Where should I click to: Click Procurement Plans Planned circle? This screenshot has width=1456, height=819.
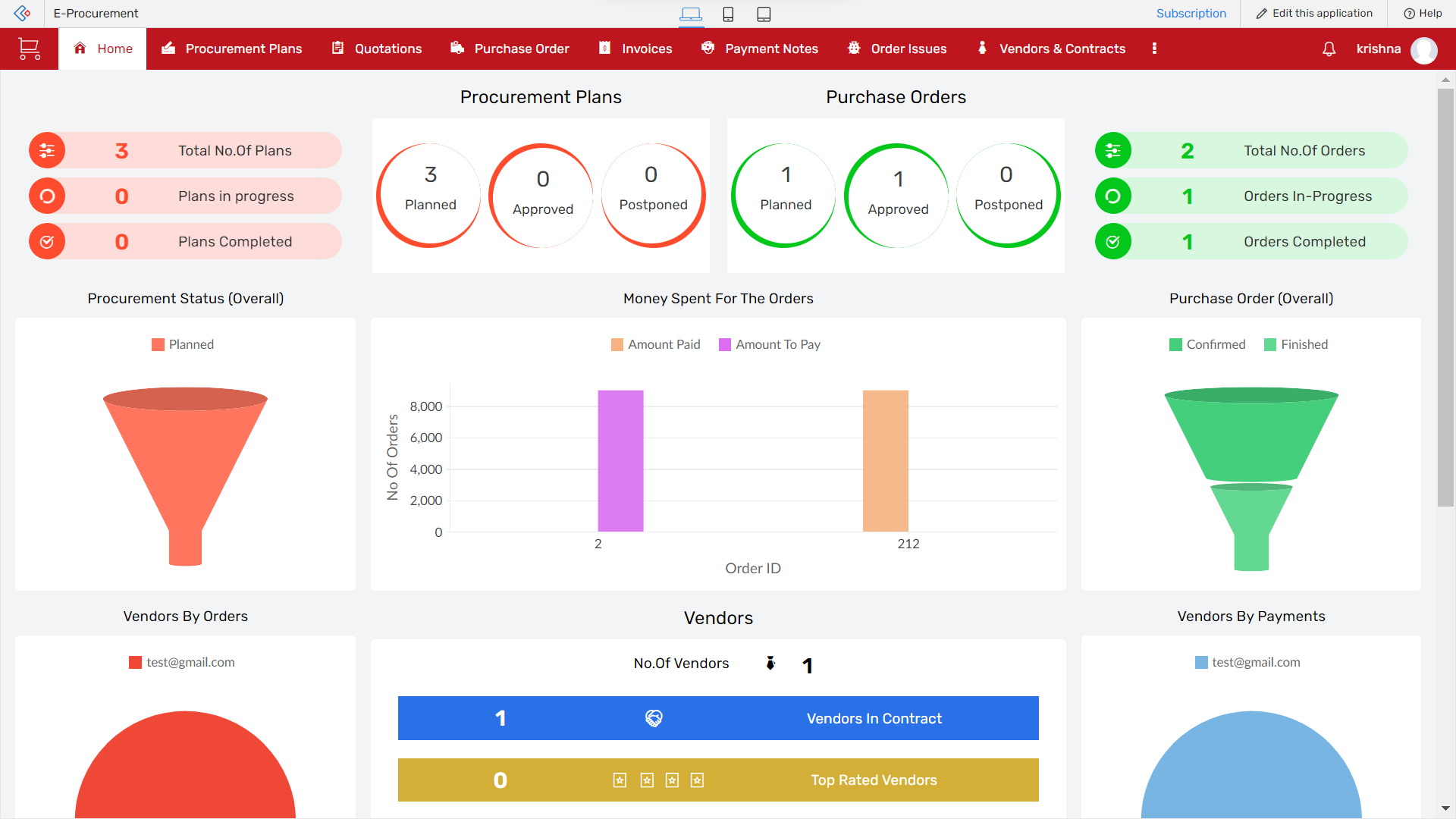429,196
